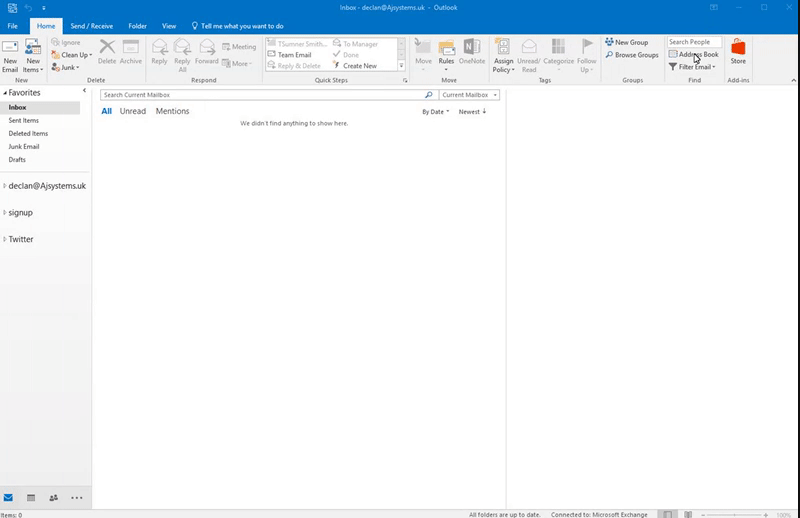The image size is (800, 518).
Task: Click the New Group icon
Action: coord(609,43)
